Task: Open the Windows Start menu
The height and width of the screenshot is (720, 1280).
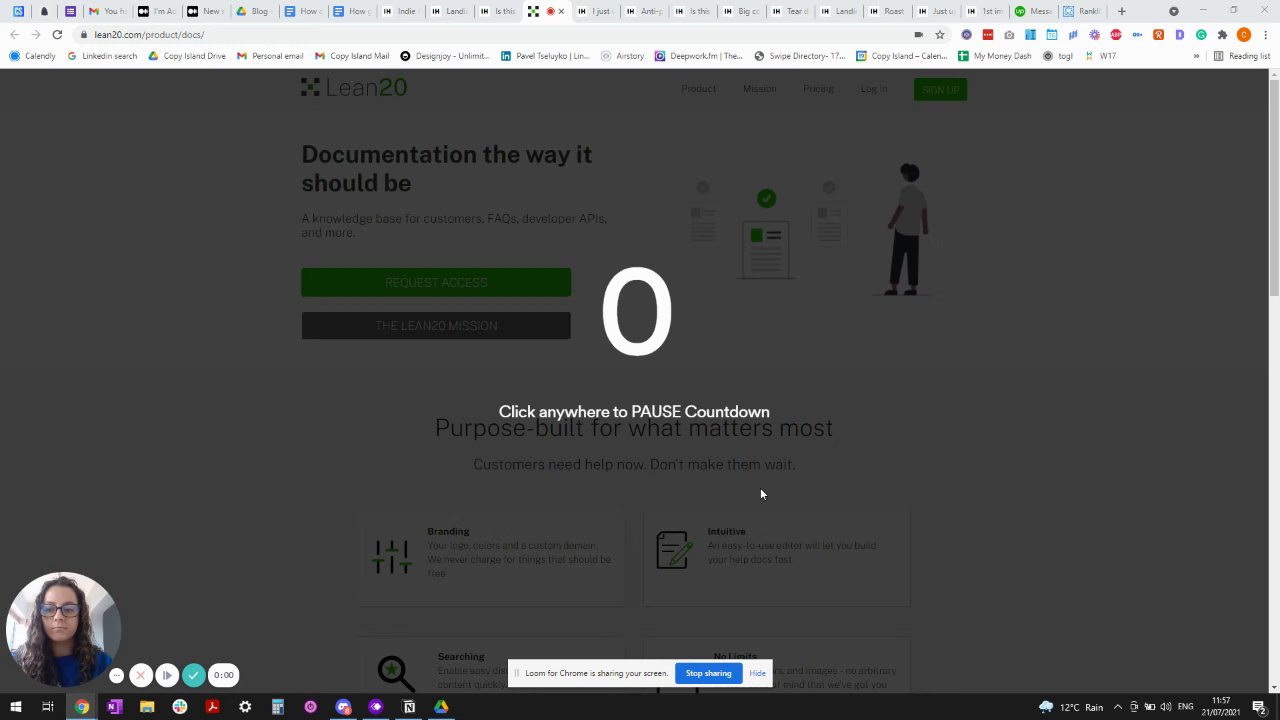Action: click(15, 707)
